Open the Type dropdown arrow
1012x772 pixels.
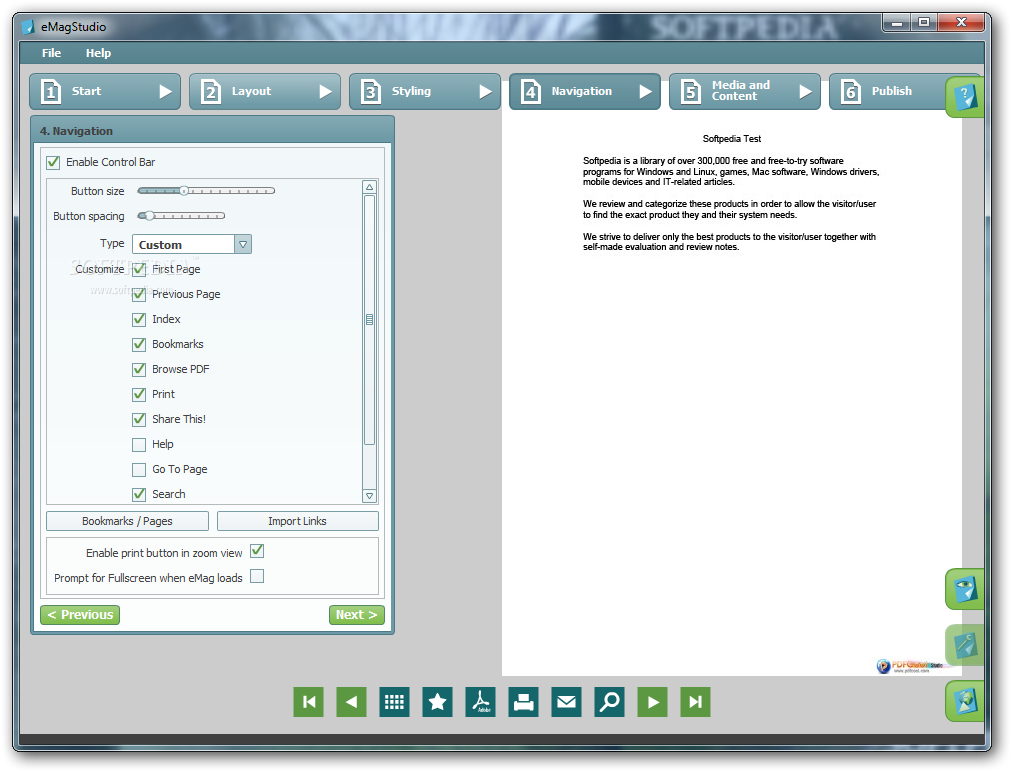(243, 245)
